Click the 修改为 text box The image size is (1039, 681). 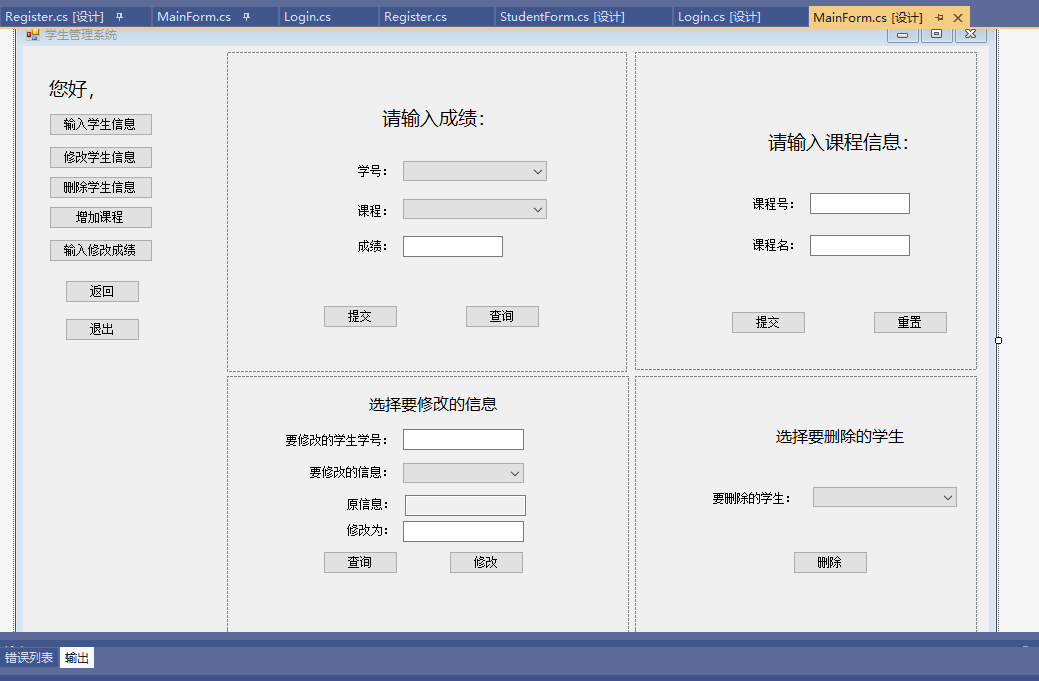point(463,531)
